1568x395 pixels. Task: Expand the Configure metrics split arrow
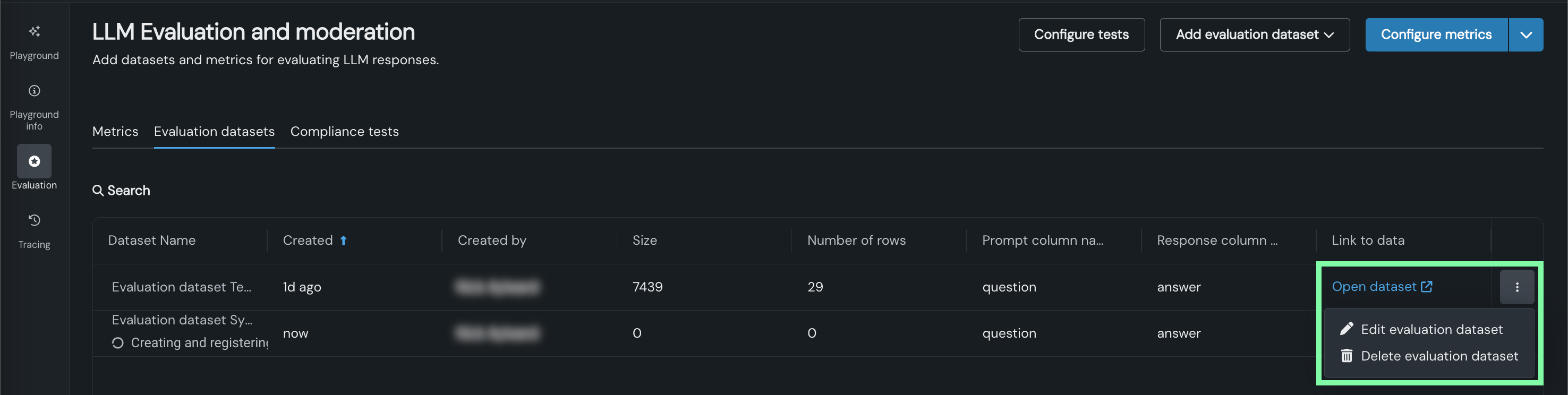(x=1526, y=35)
